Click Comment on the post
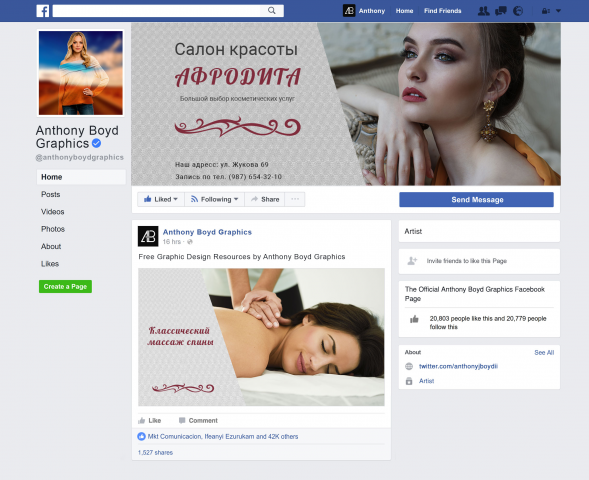 [x=198, y=420]
